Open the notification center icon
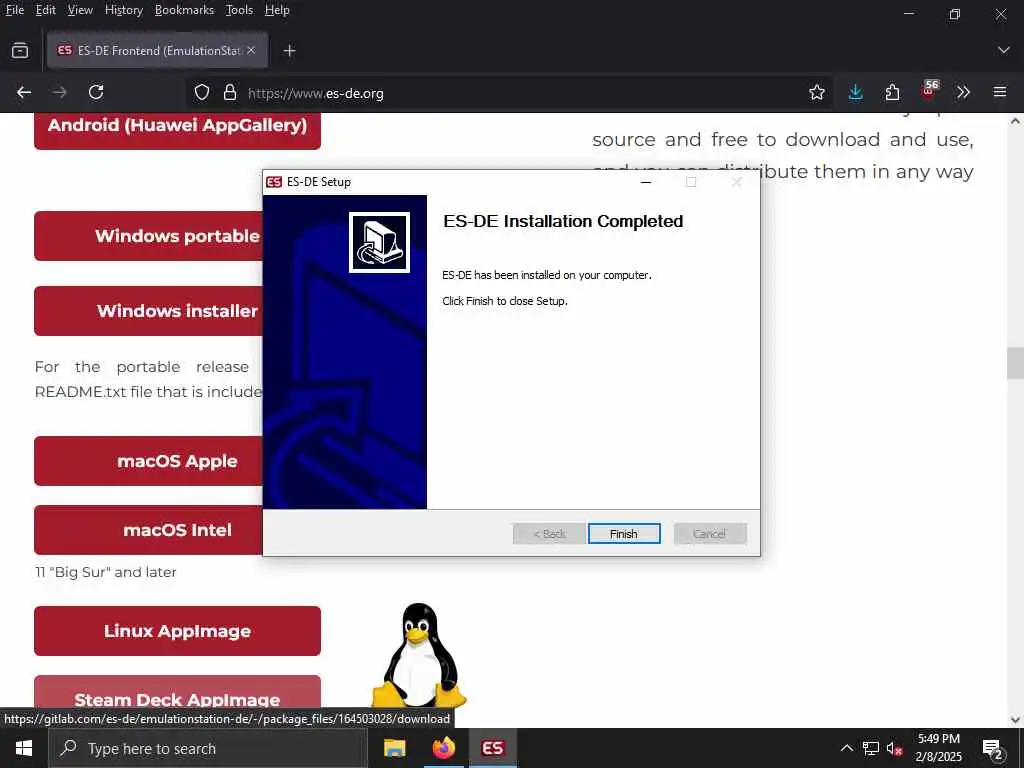Viewport: 1024px width, 768px height. point(993,748)
